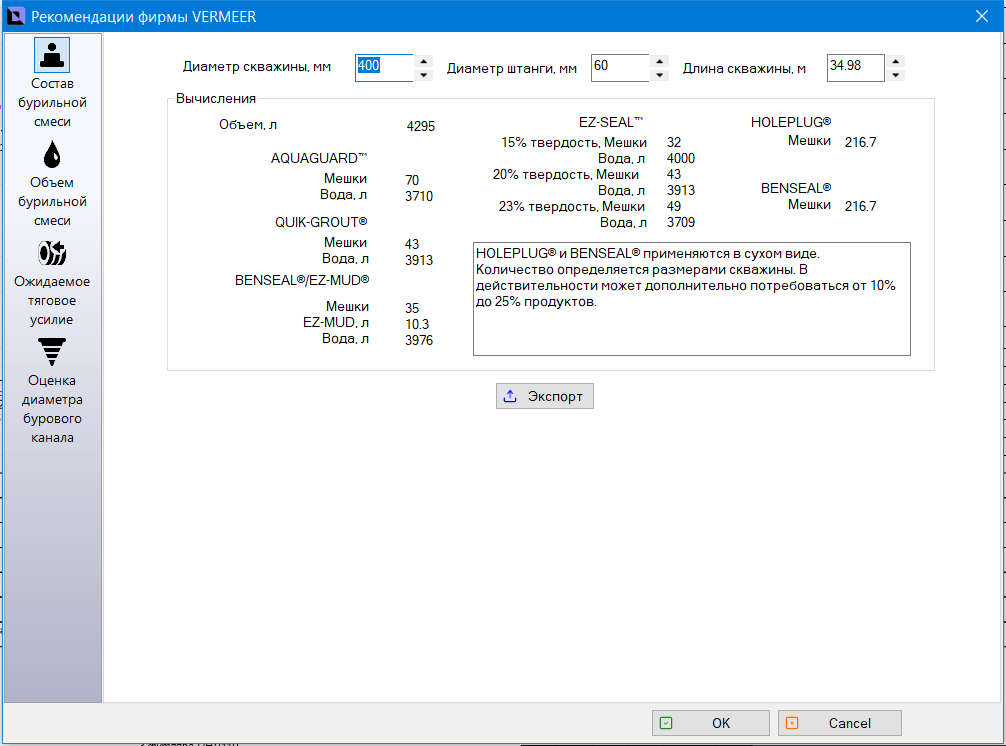This screenshot has height=746, width=1006.
Task: Decrease Диаметр штанги with down arrow
Action: coord(660,75)
